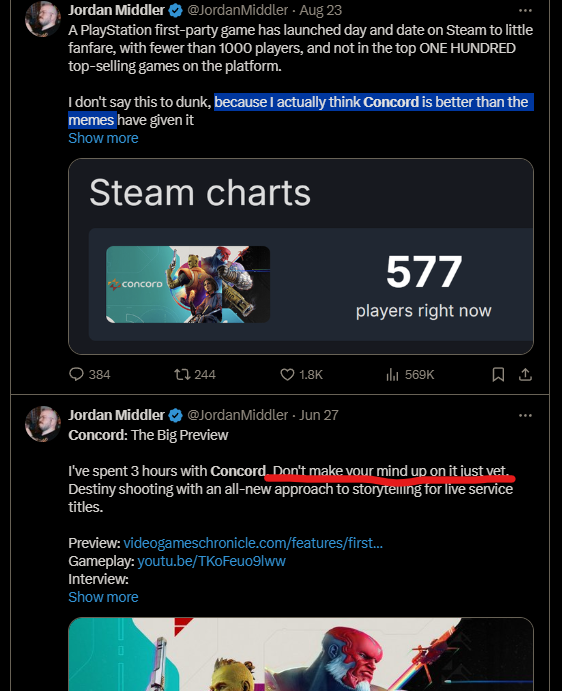Image resolution: width=562 pixels, height=691 pixels.
Task: Open the youtu.be gameplay link
Action: pyautogui.click(x=212, y=561)
